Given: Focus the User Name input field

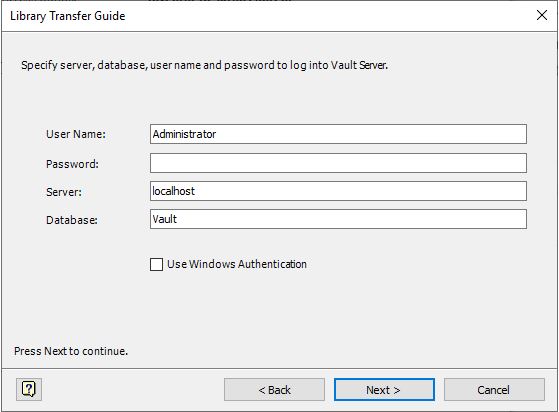Looking at the screenshot, I should coord(338,134).
